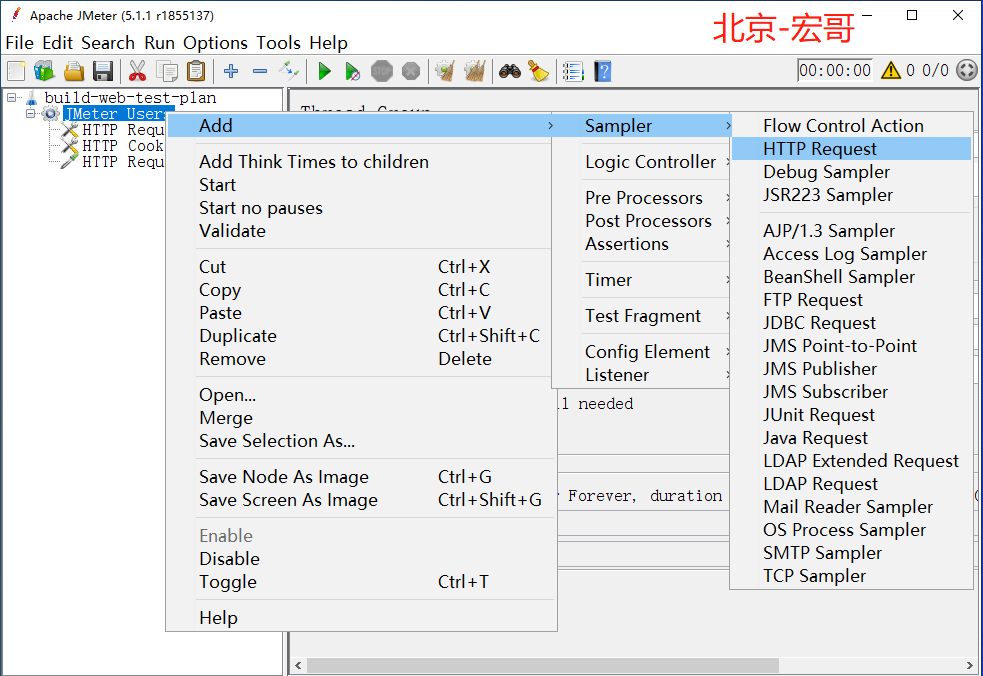
Task: Open the Help menu in menu bar
Action: 329,43
